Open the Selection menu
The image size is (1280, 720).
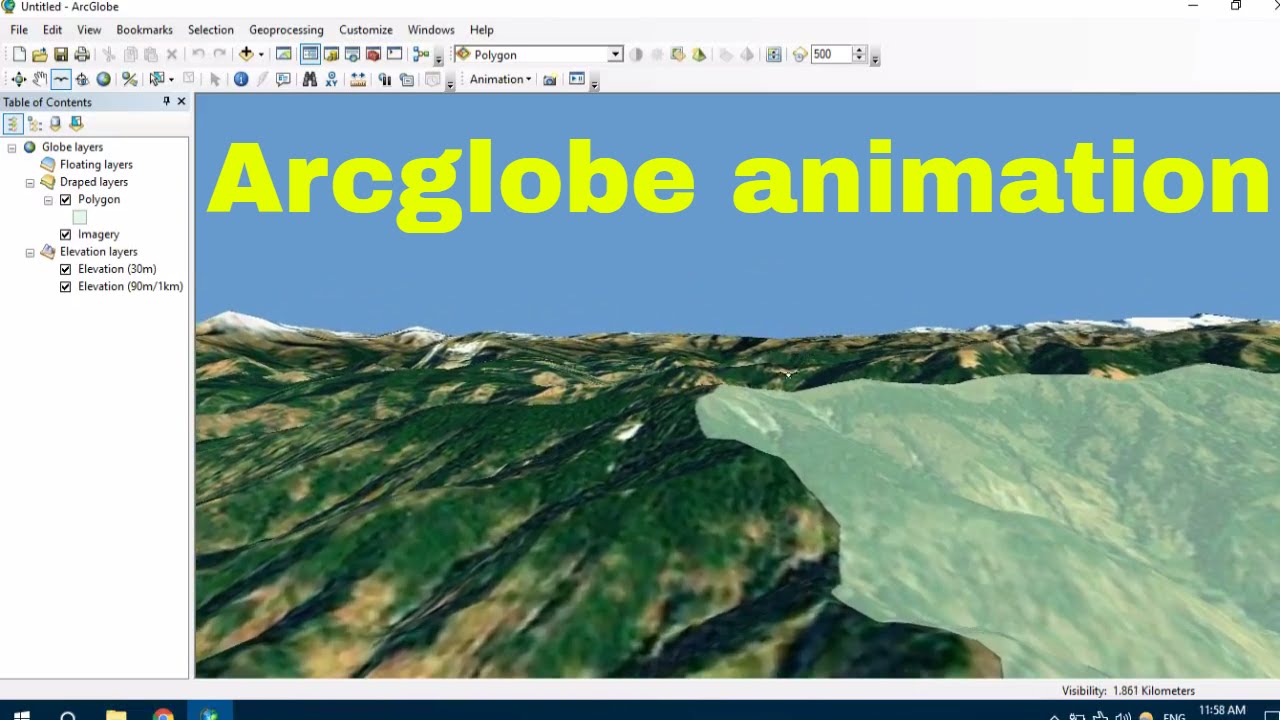click(211, 30)
